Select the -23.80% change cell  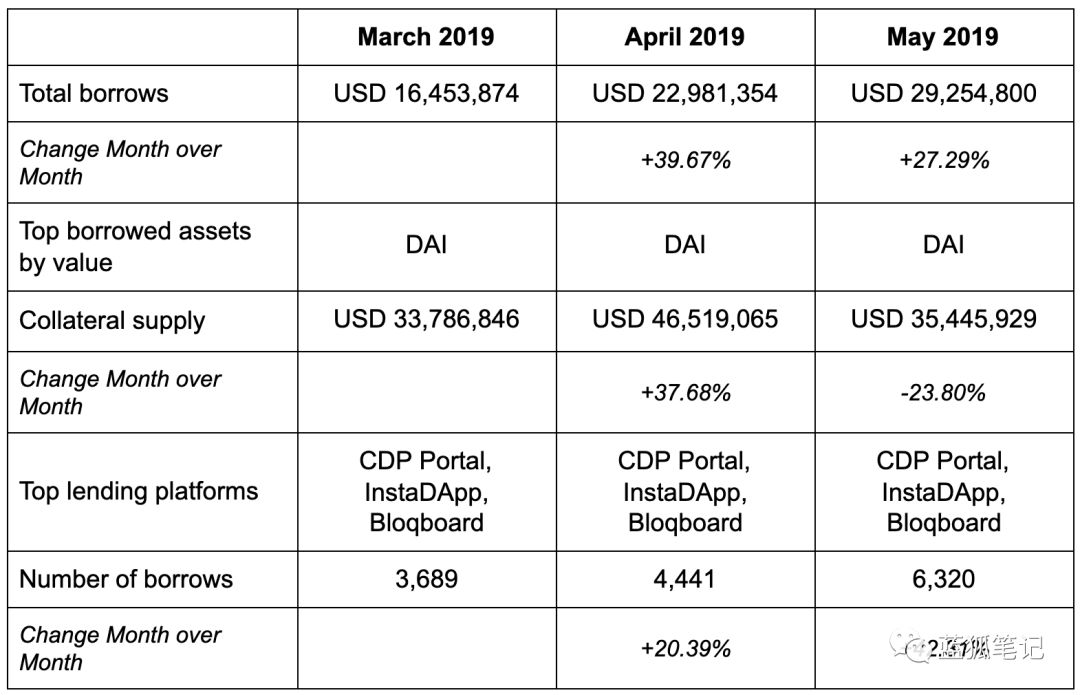pos(943,393)
